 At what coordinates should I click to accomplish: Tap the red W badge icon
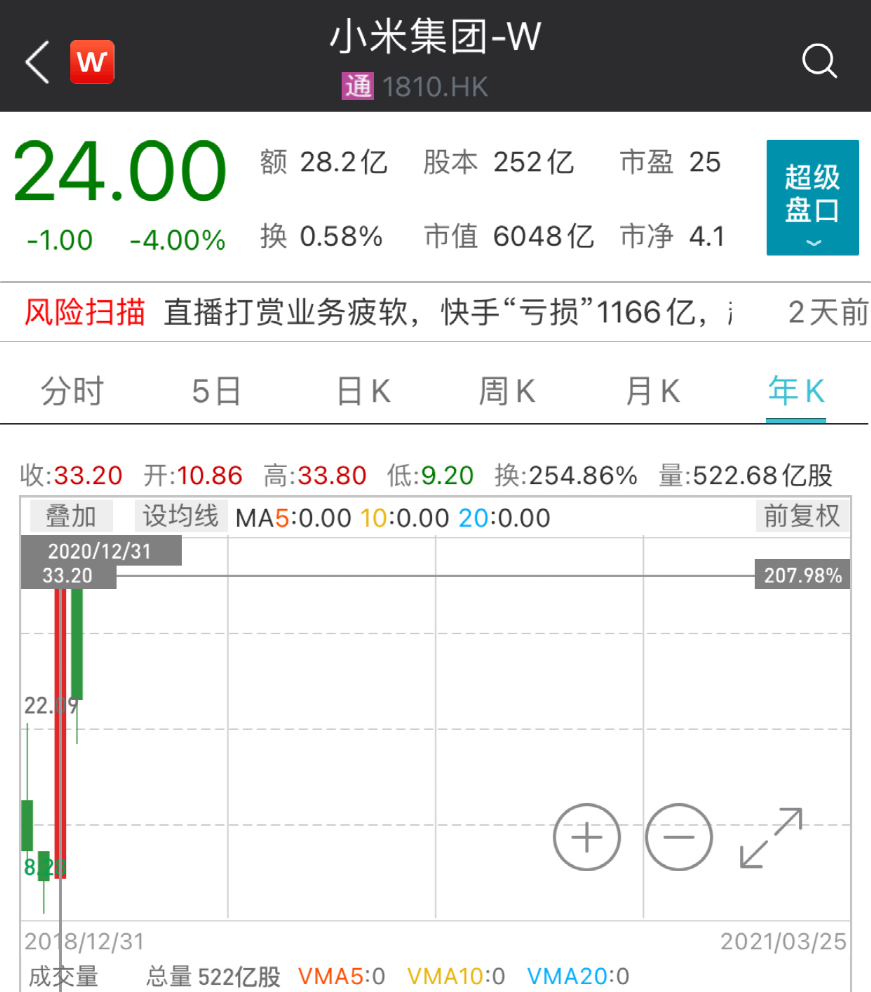92,61
